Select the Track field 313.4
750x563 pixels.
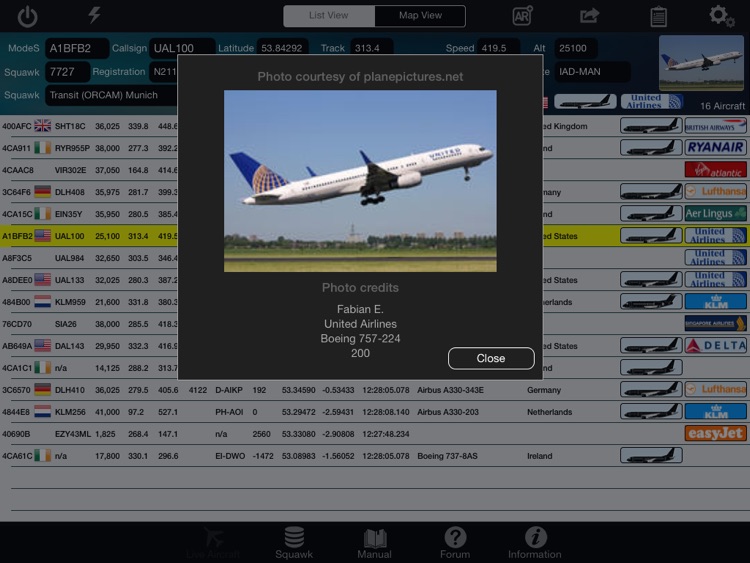372,48
